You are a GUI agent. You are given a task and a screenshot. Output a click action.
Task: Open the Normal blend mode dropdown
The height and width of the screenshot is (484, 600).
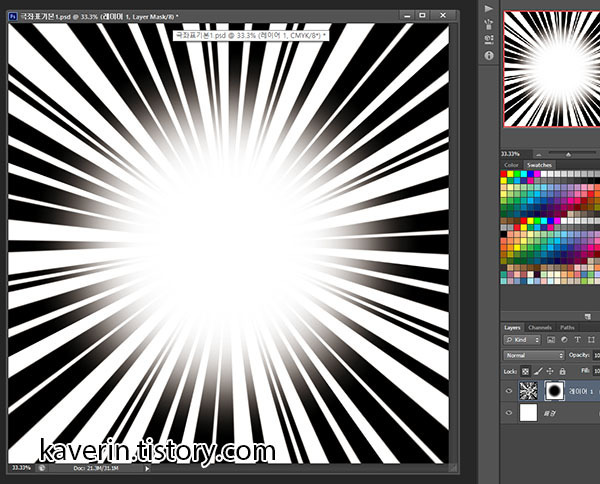[534, 355]
